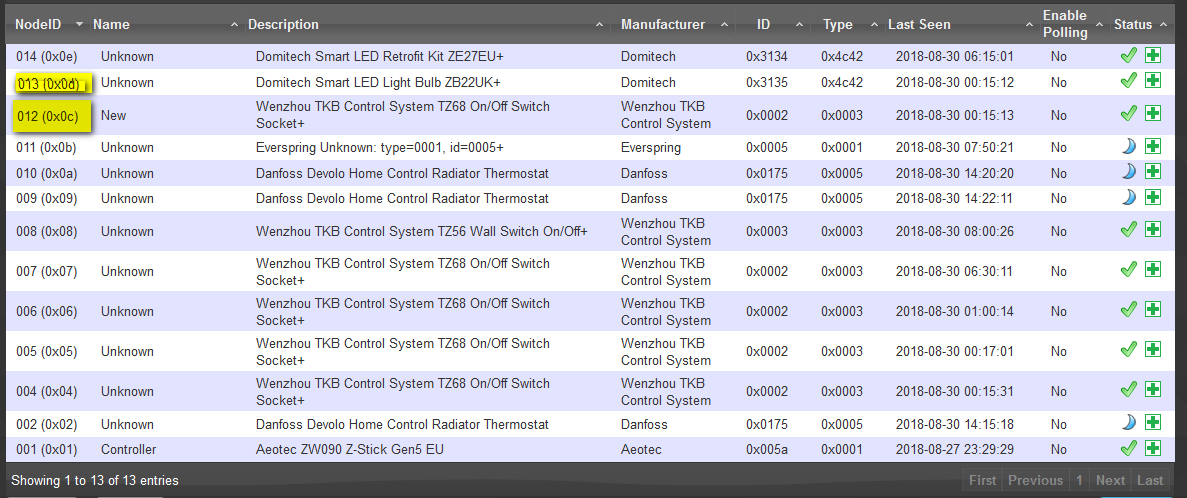Click the ID value '0x005a'
The image size is (1187, 498).
767,450
